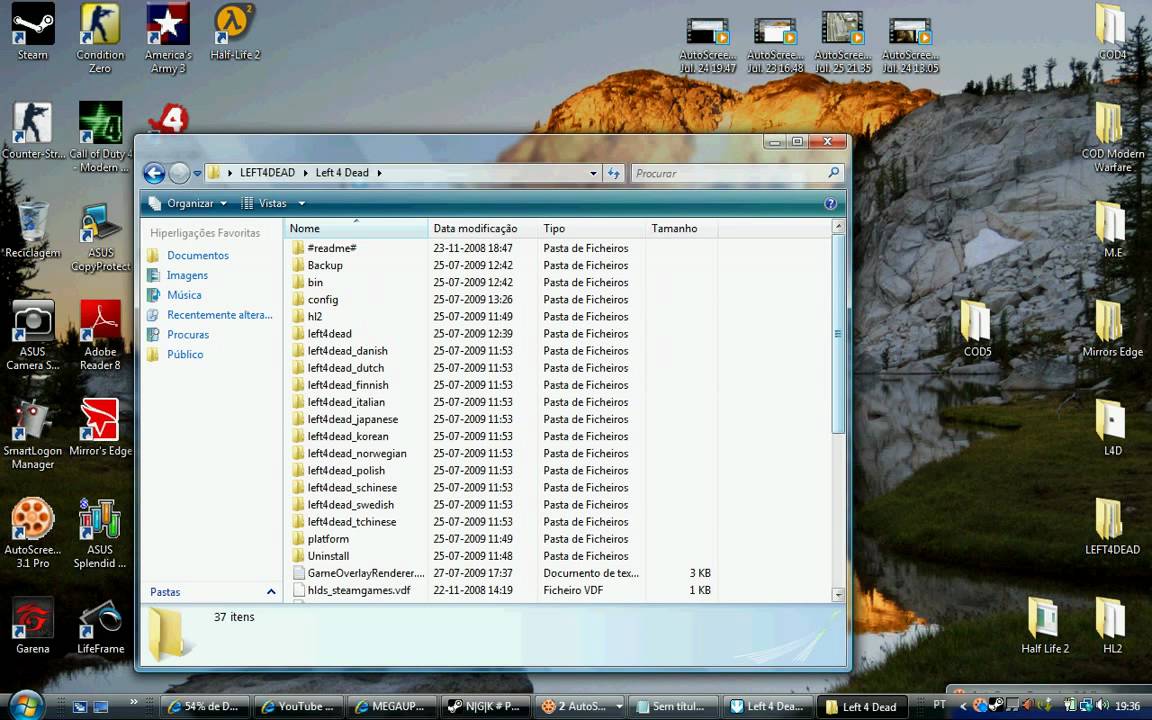The width and height of the screenshot is (1152, 720).
Task: Open the Half-Life 2 shortcut icon
Action: click(235, 32)
